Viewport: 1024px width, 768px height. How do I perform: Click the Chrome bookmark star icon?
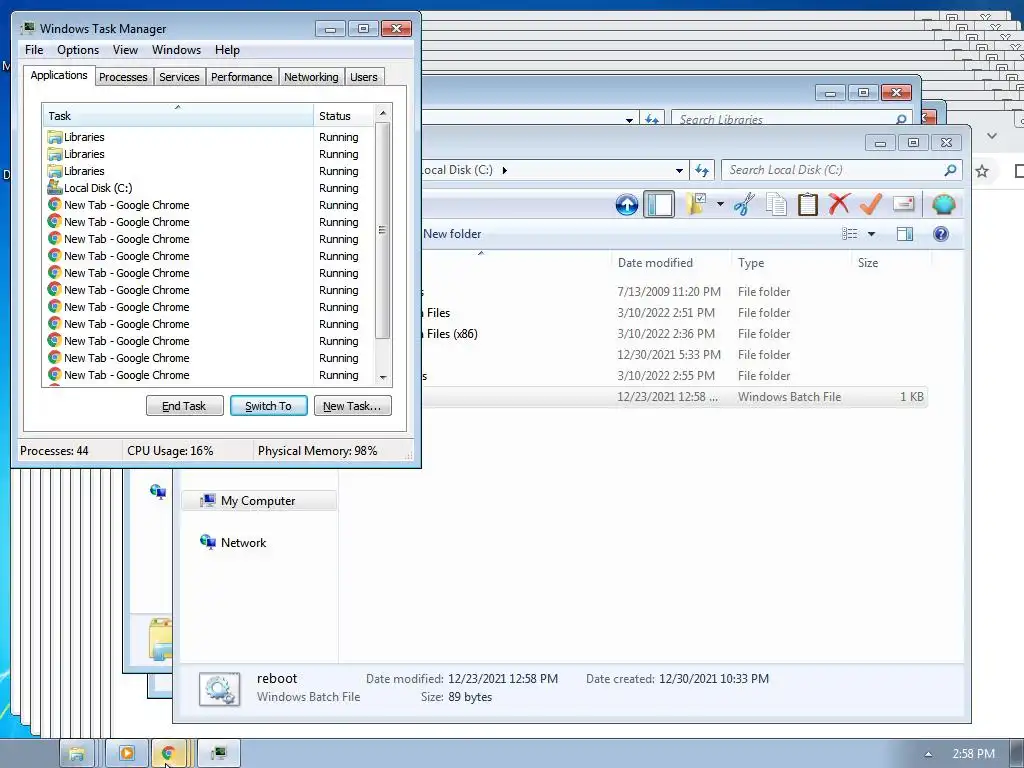[x=982, y=171]
